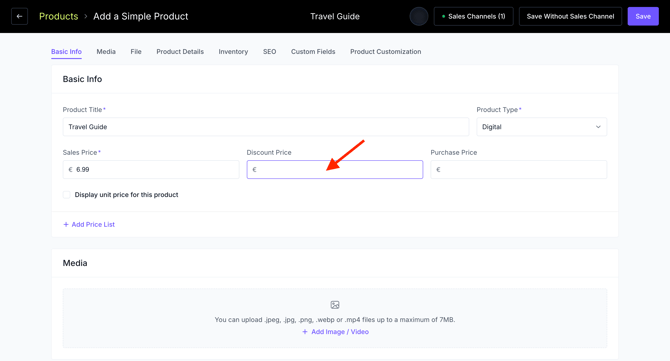Open the SEO tab
This screenshot has height=361, width=670.
270,52
